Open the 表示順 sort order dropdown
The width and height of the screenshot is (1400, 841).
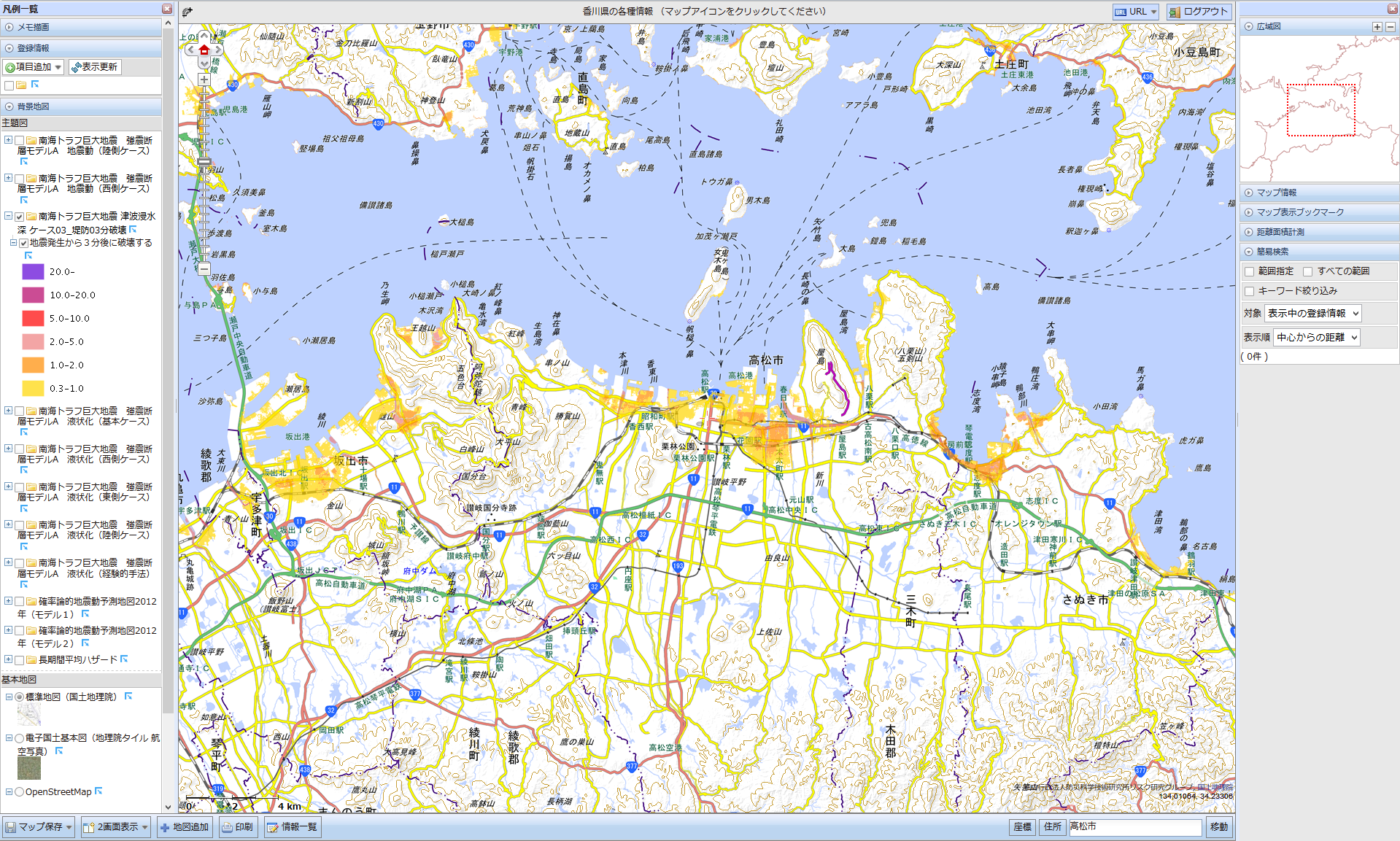pyautogui.click(x=1316, y=338)
